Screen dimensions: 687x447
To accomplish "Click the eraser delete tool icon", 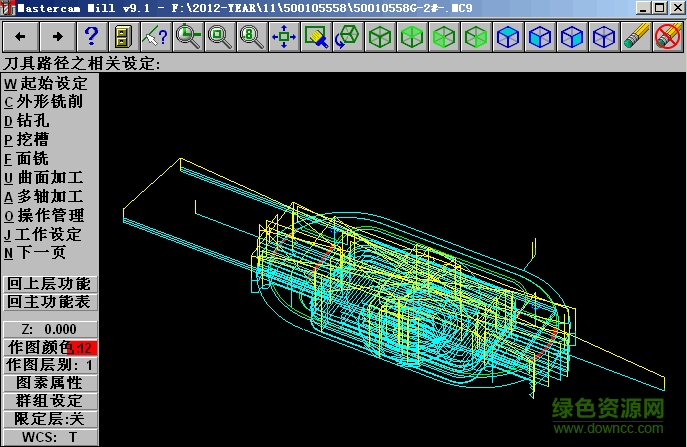I will pyautogui.click(x=636, y=38).
